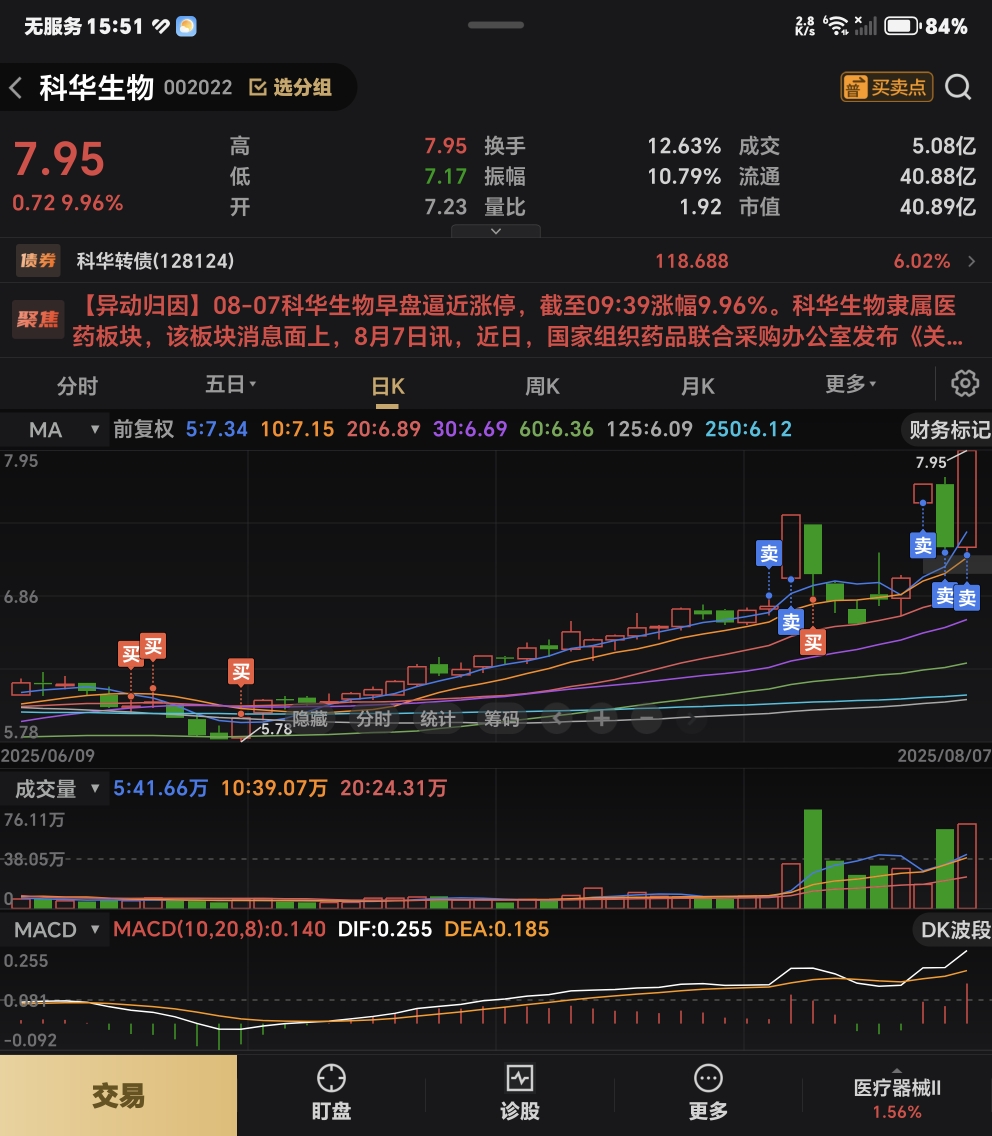
Task: Toggle 财务标记 financial markers
Action: (947, 430)
